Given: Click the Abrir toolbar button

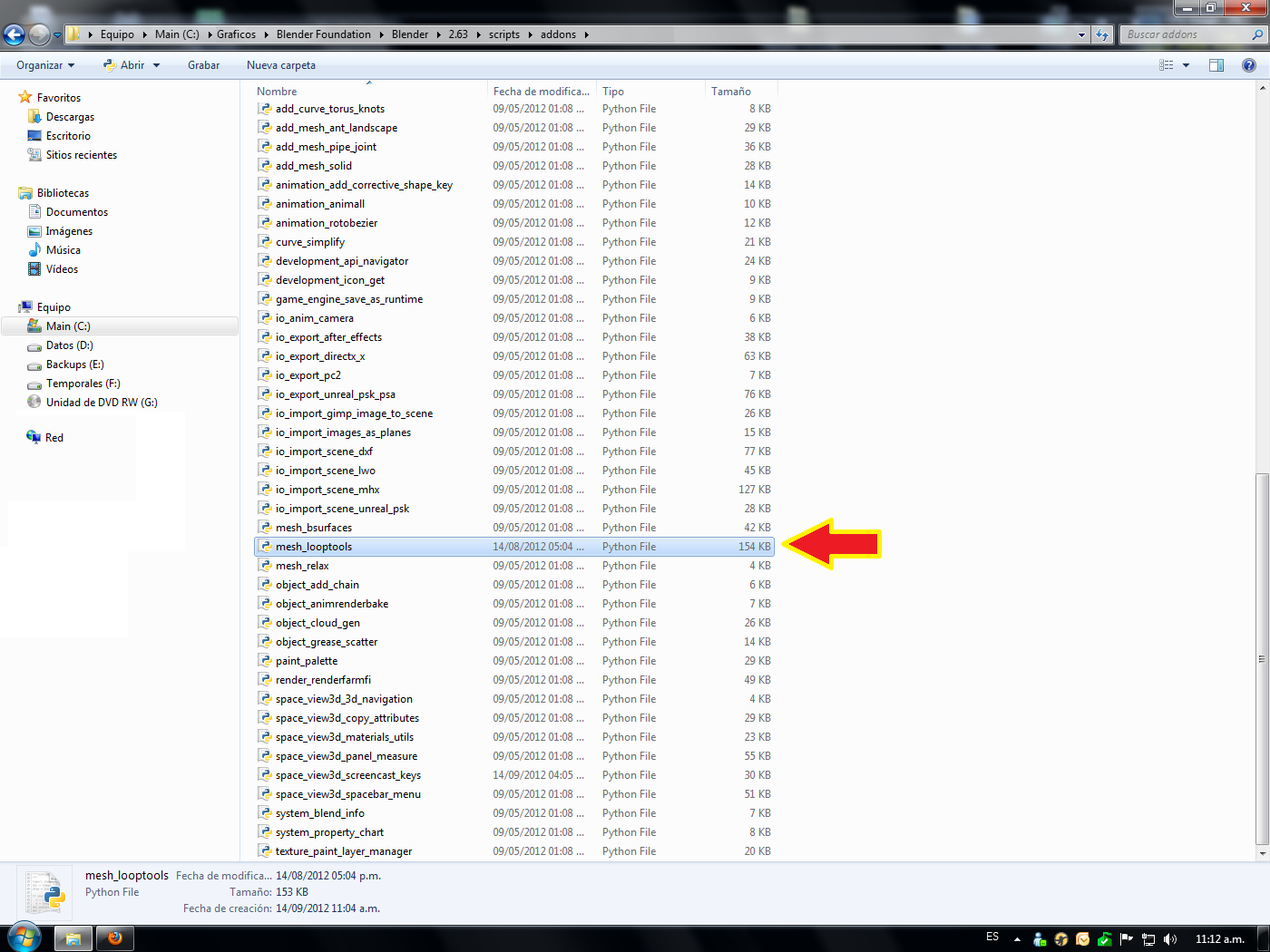Looking at the screenshot, I should point(123,65).
